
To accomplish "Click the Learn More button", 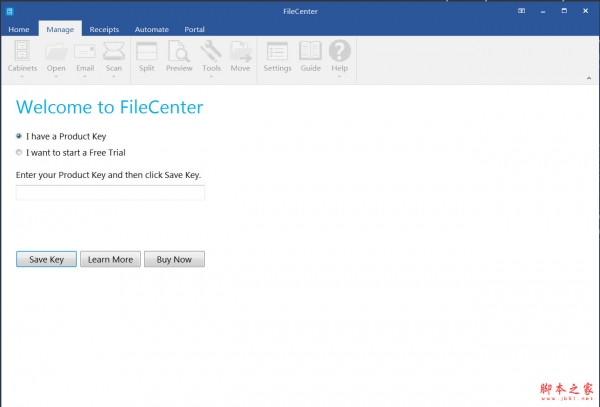I will click(110, 259).
